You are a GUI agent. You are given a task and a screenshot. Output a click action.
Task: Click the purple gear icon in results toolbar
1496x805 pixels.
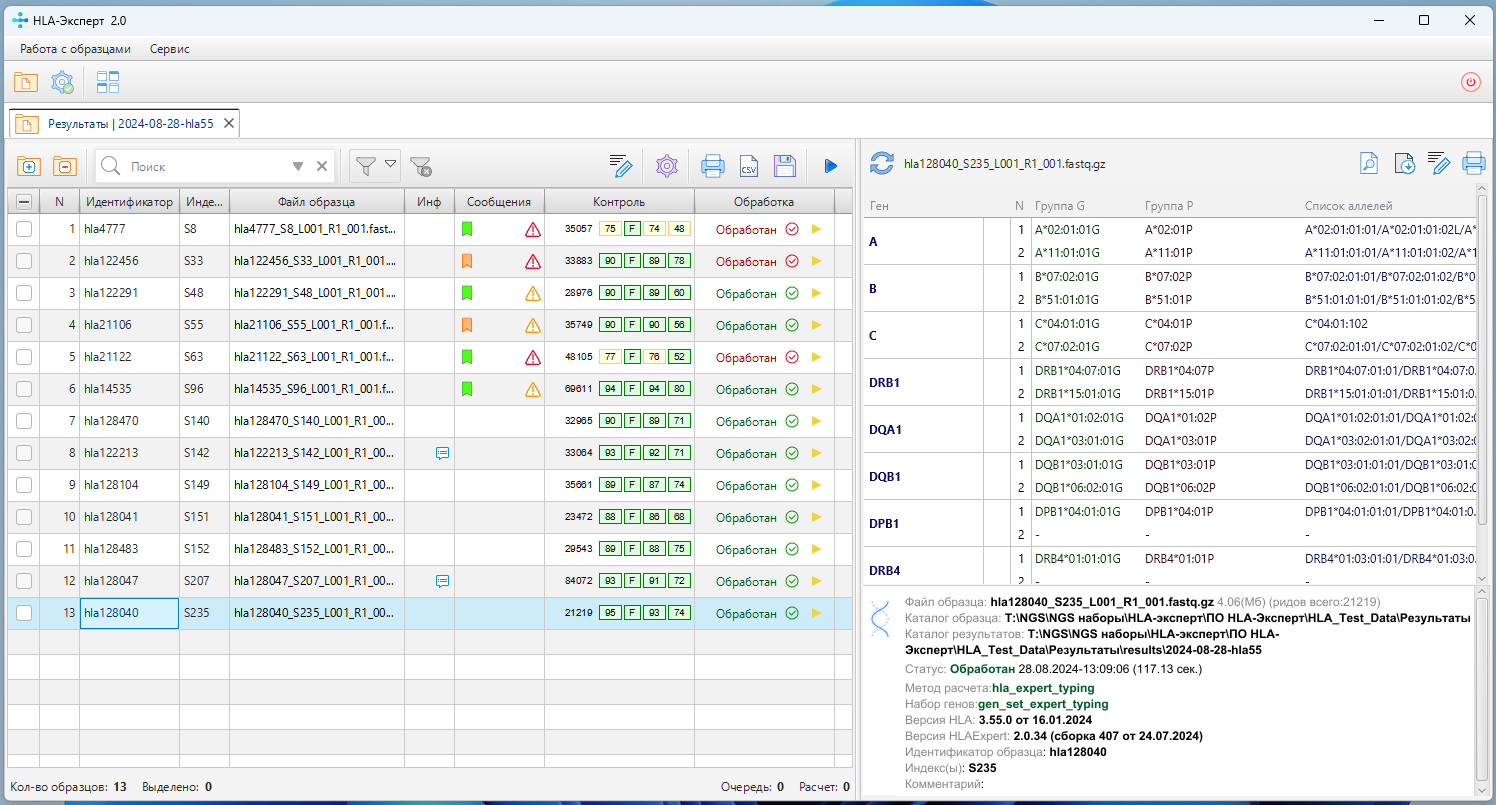667,166
